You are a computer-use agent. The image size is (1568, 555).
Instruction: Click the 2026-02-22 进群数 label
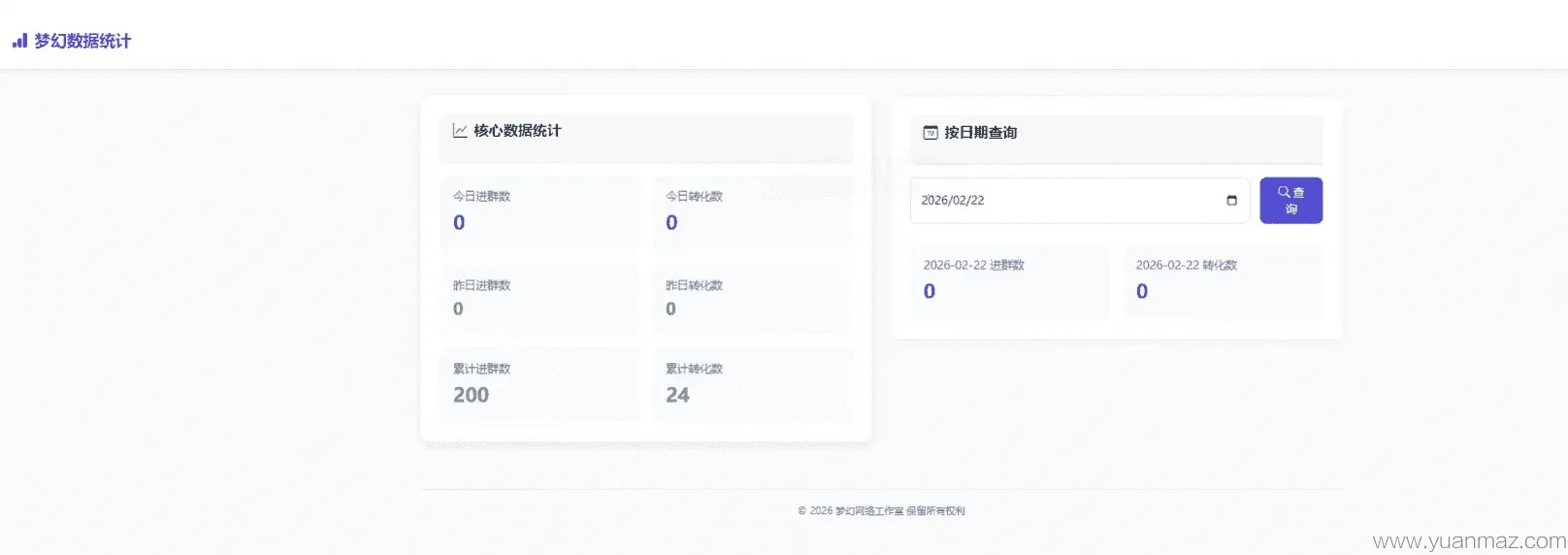[x=973, y=265]
